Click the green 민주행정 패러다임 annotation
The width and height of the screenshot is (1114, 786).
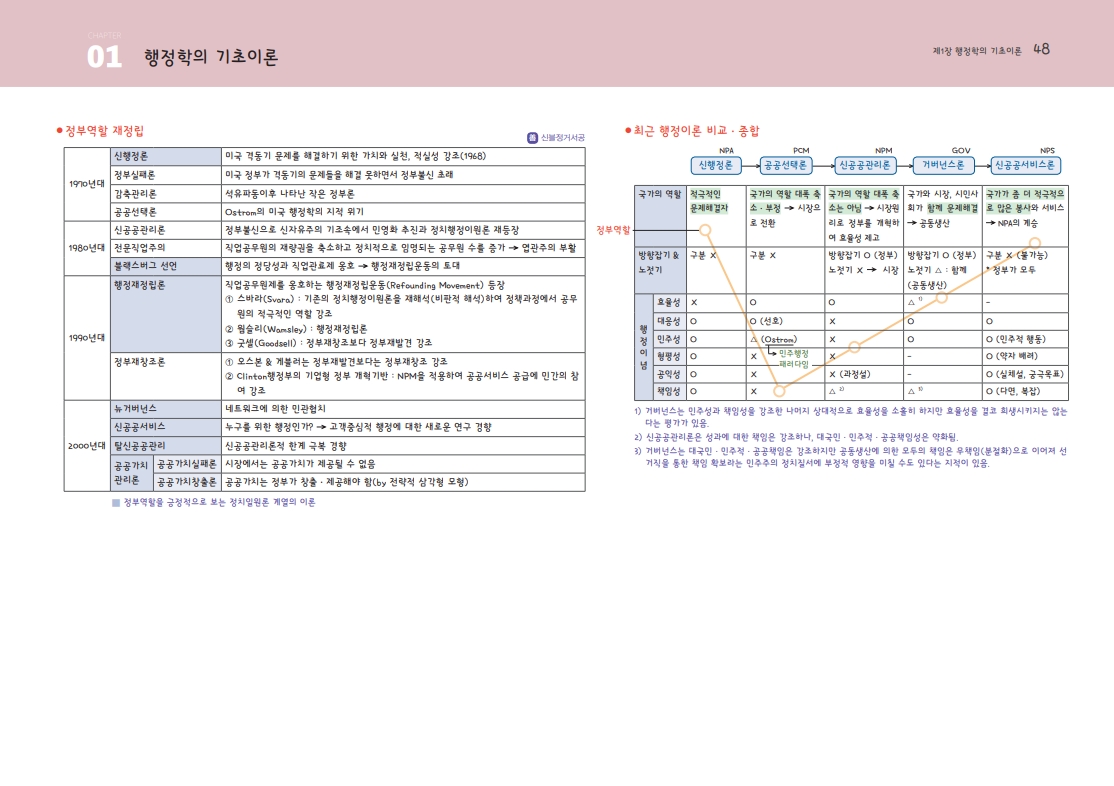click(794, 359)
